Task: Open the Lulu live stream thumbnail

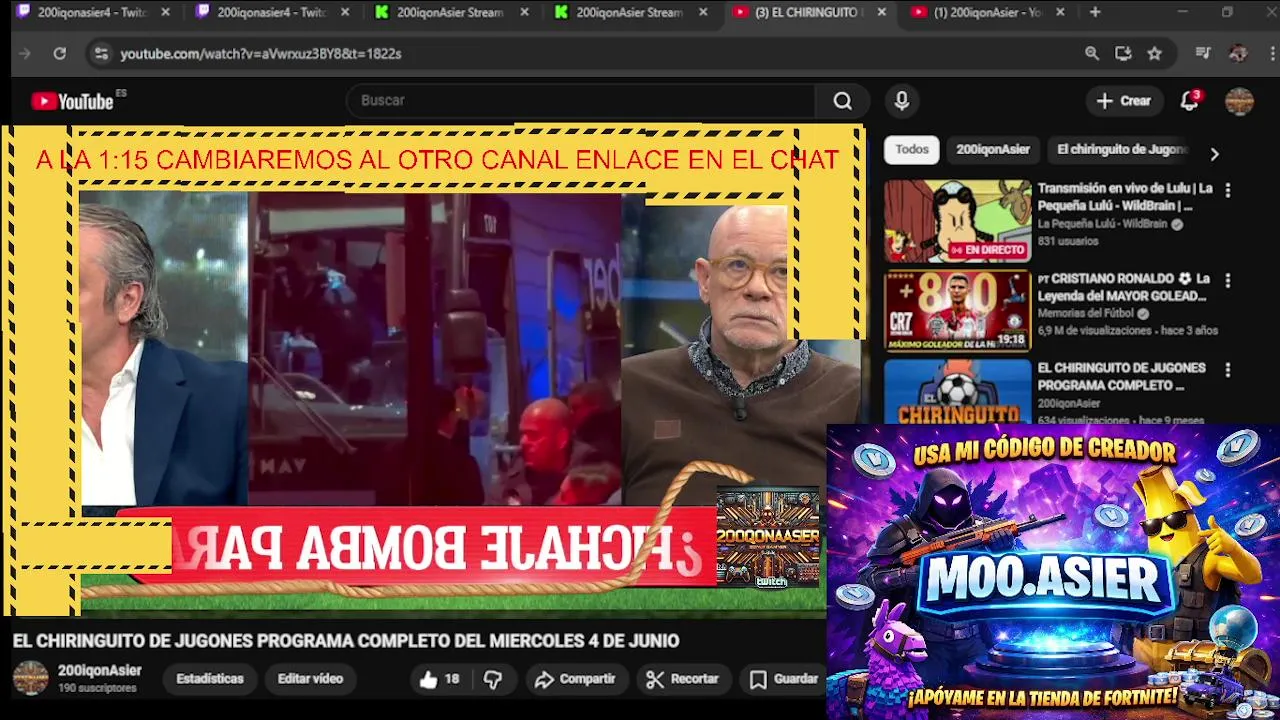Action: pyautogui.click(x=957, y=221)
